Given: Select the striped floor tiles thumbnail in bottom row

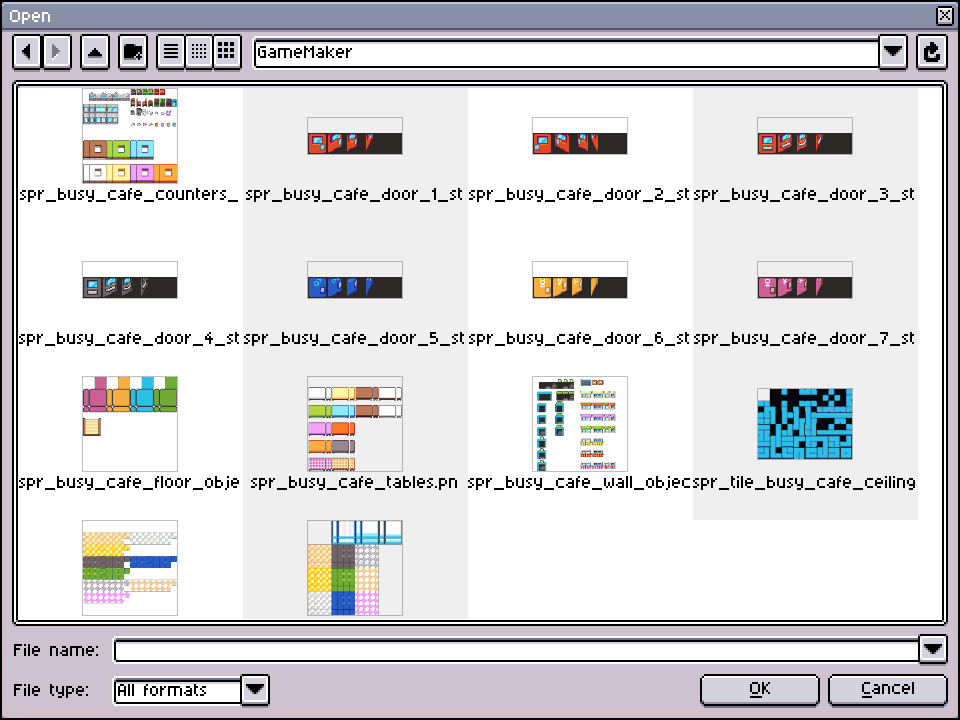Looking at the screenshot, I should click(x=130, y=568).
